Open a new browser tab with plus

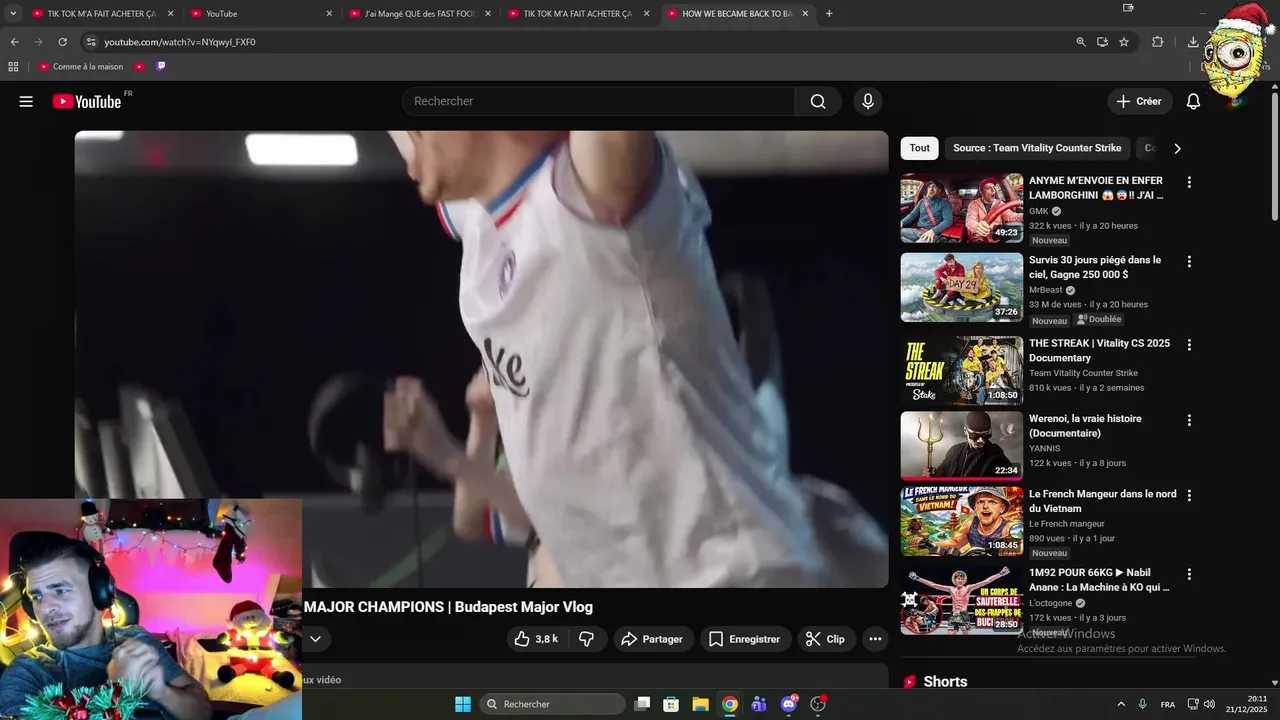829,14
